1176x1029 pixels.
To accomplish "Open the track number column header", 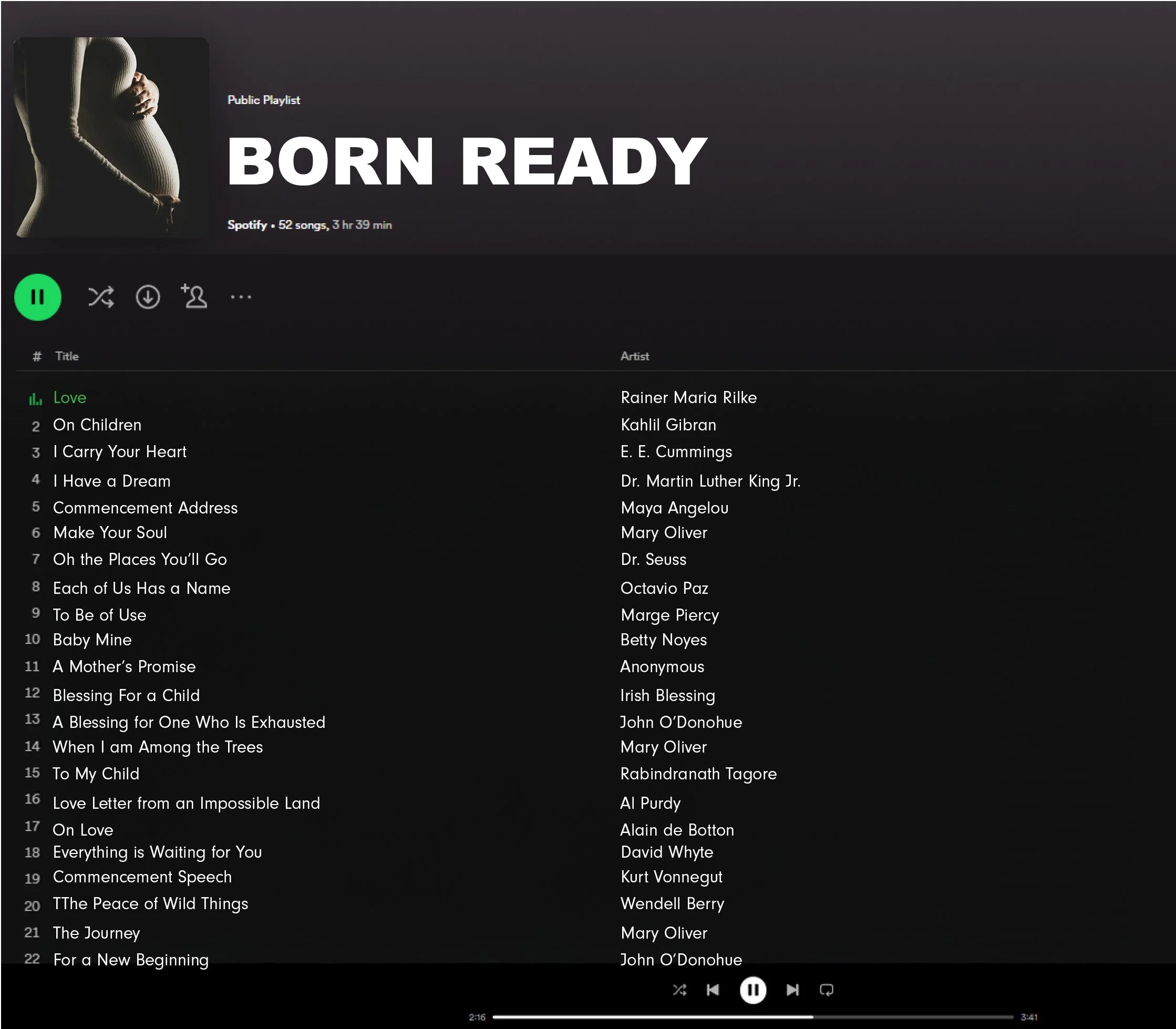I will 36,356.
